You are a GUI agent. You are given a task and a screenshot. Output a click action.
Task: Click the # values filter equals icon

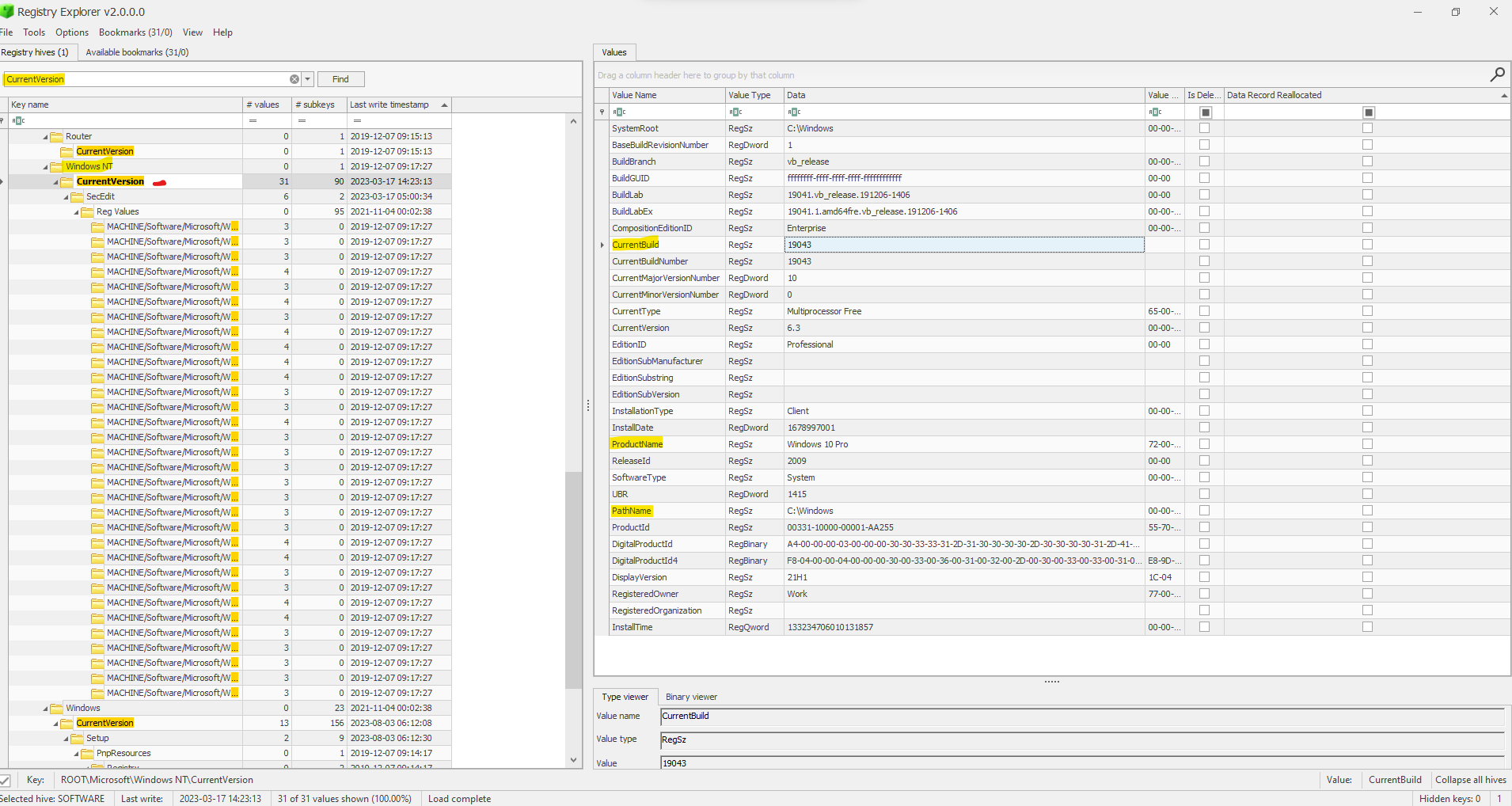coord(253,120)
